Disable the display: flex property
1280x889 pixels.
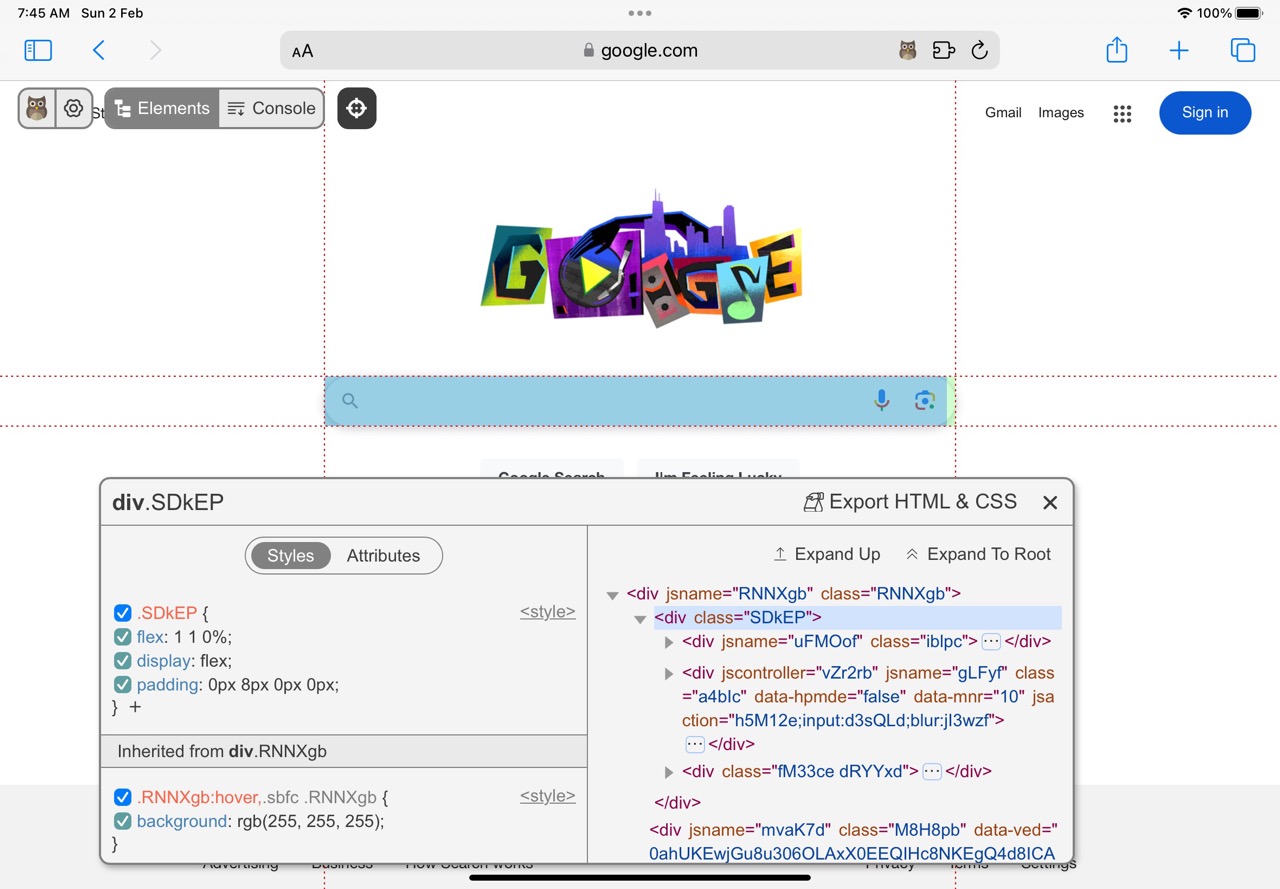pyautogui.click(x=123, y=661)
